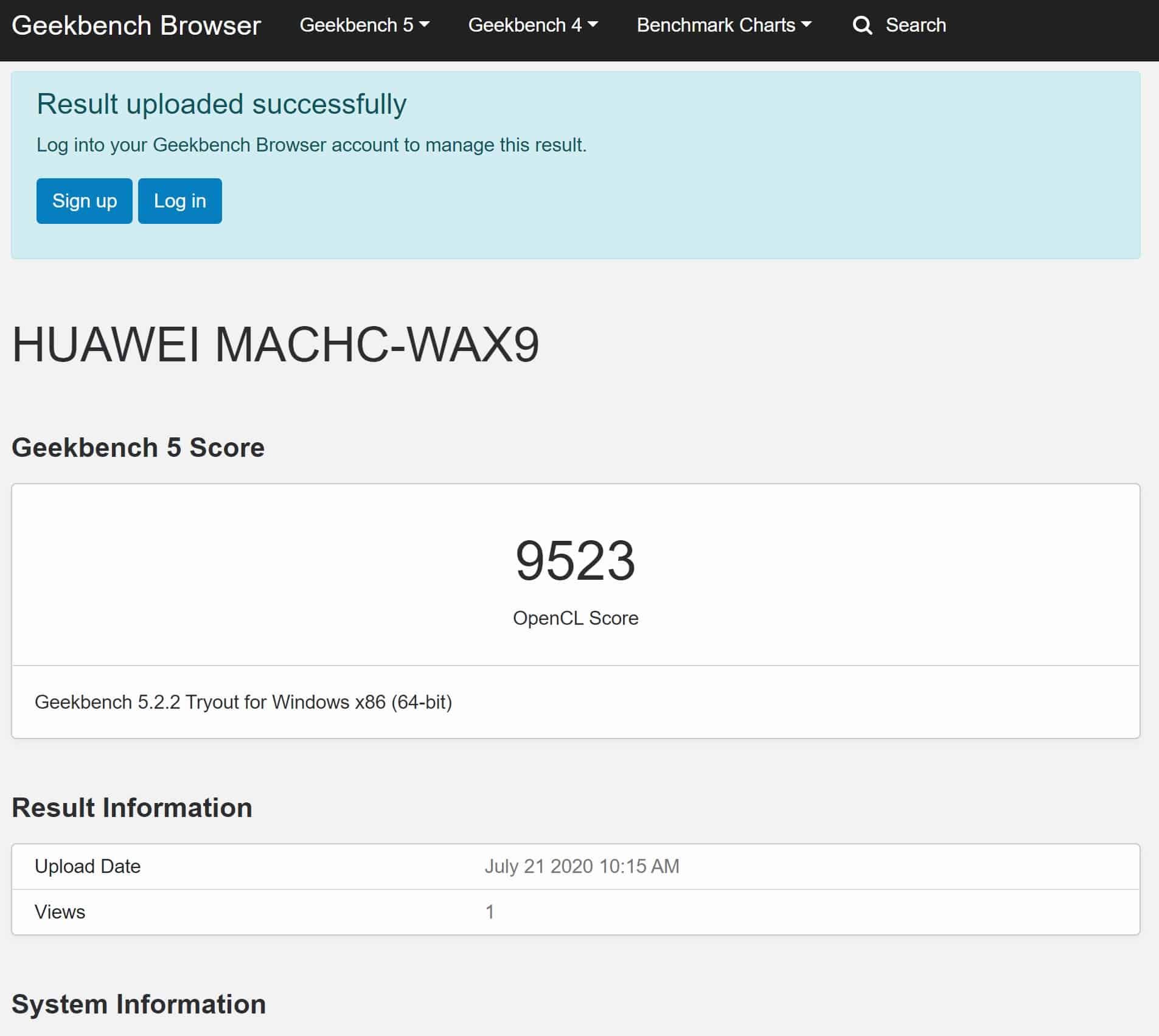Expand the Geekbench 4 dropdown menu
This screenshot has height=1036, width=1159.
pyautogui.click(x=532, y=26)
